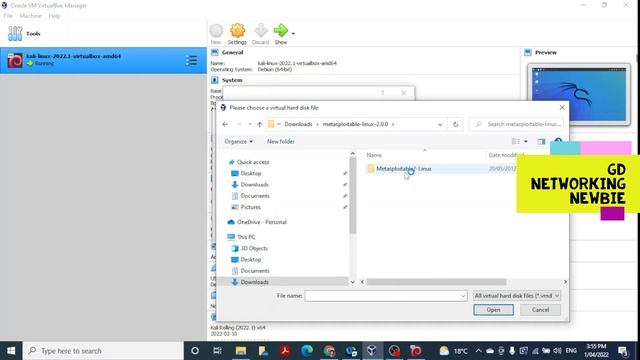Viewport: 640px width, 360px height.
Task: Open Outlook from the taskbar
Action: coord(351,351)
